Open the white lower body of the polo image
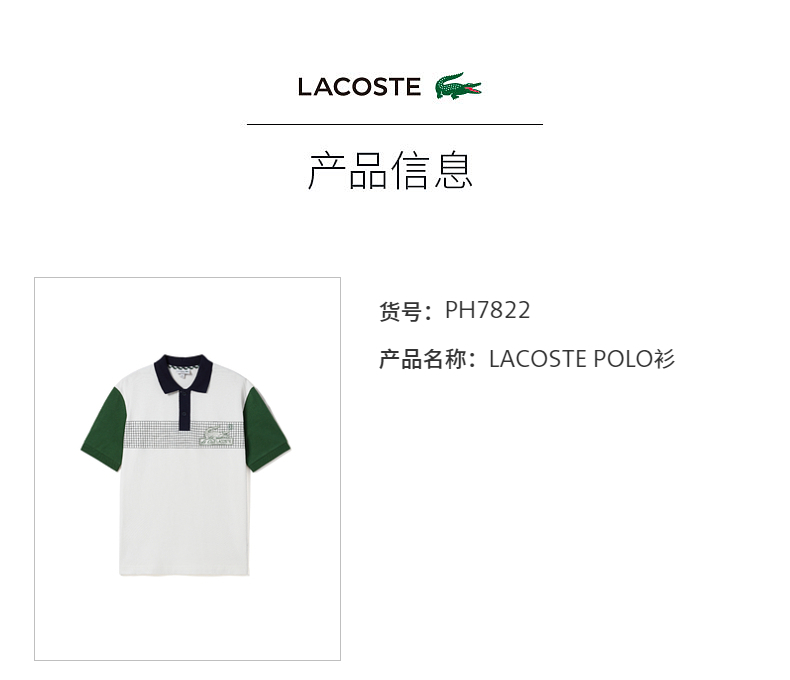 (184, 509)
